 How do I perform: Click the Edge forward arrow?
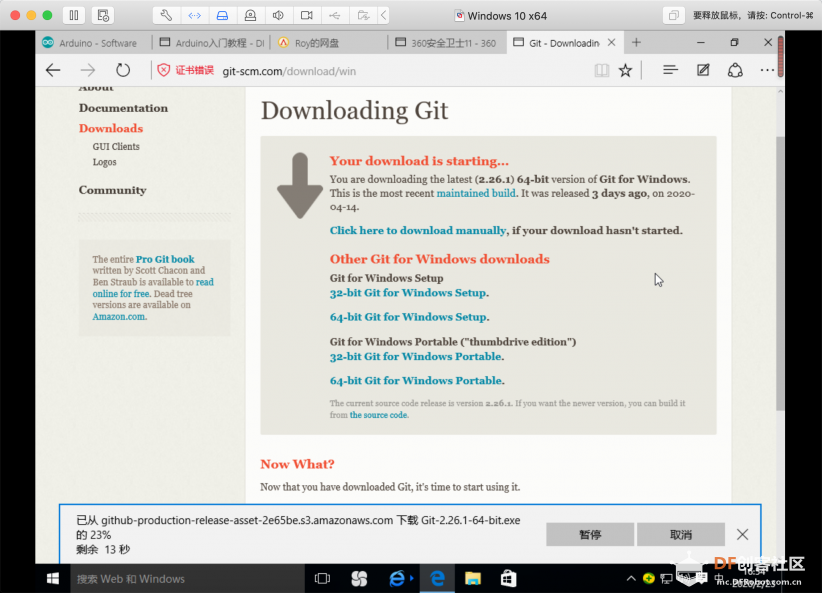point(88,70)
